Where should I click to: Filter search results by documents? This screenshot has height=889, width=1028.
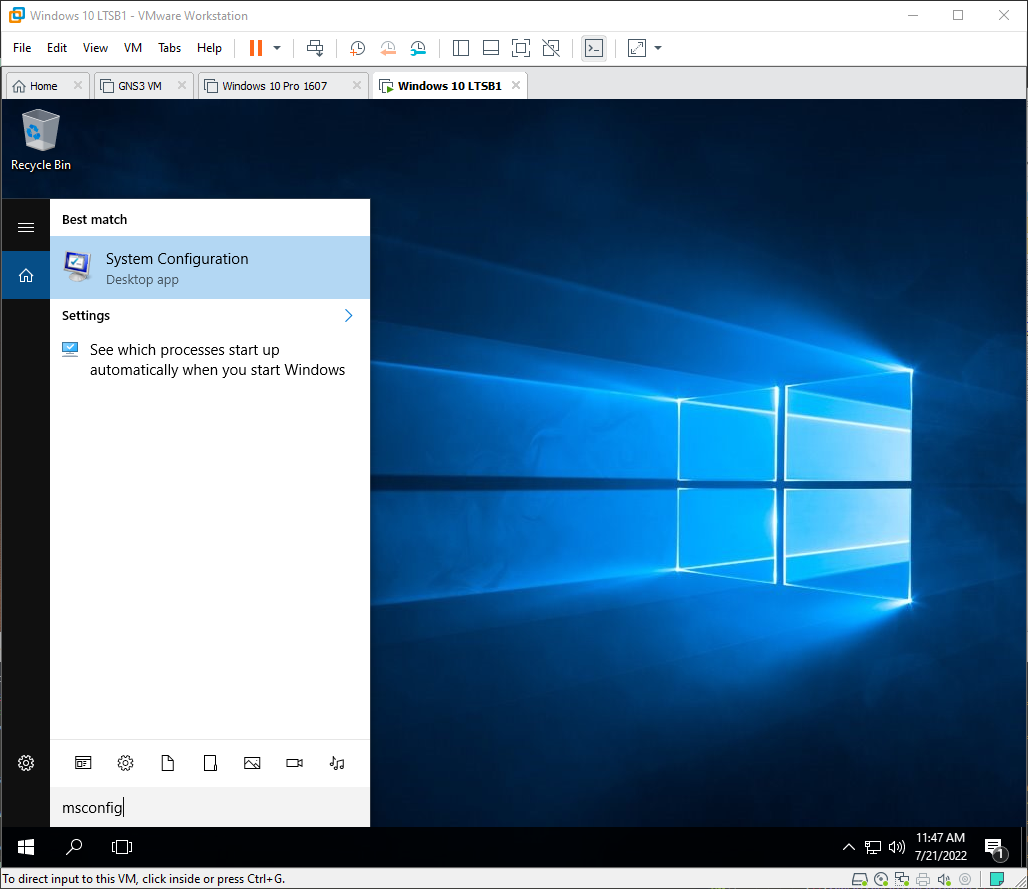point(168,763)
